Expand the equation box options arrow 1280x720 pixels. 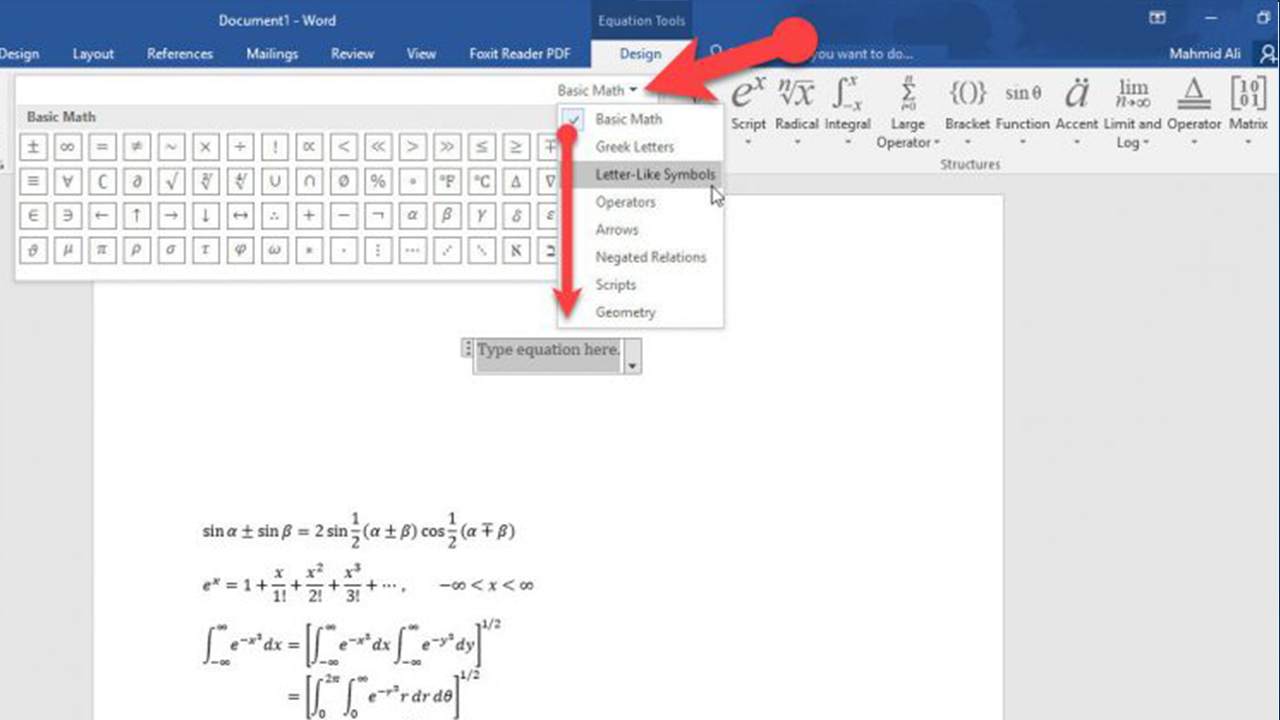pos(631,366)
